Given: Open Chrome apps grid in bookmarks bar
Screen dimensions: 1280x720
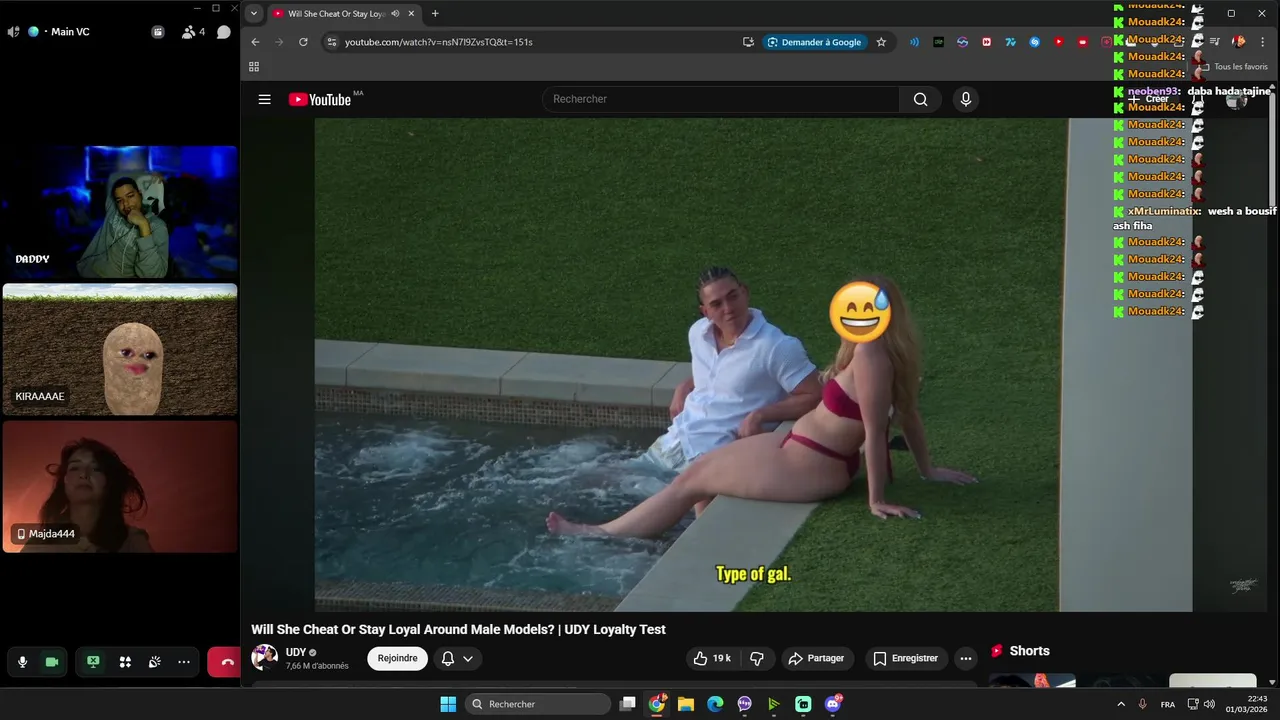Looking at the screenshot, I should click(x=254, y=67).
